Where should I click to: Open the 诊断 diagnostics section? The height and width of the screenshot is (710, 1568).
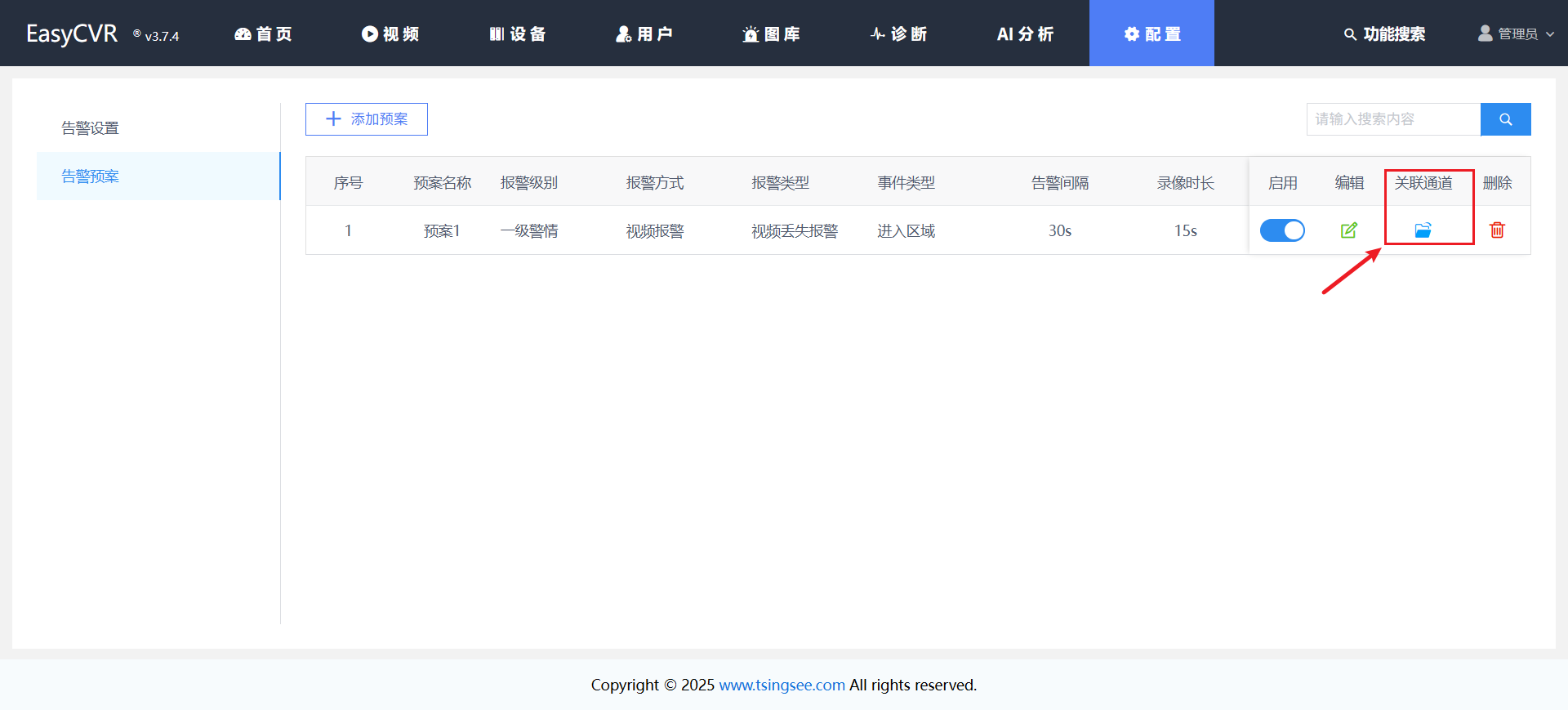(898, 34)
